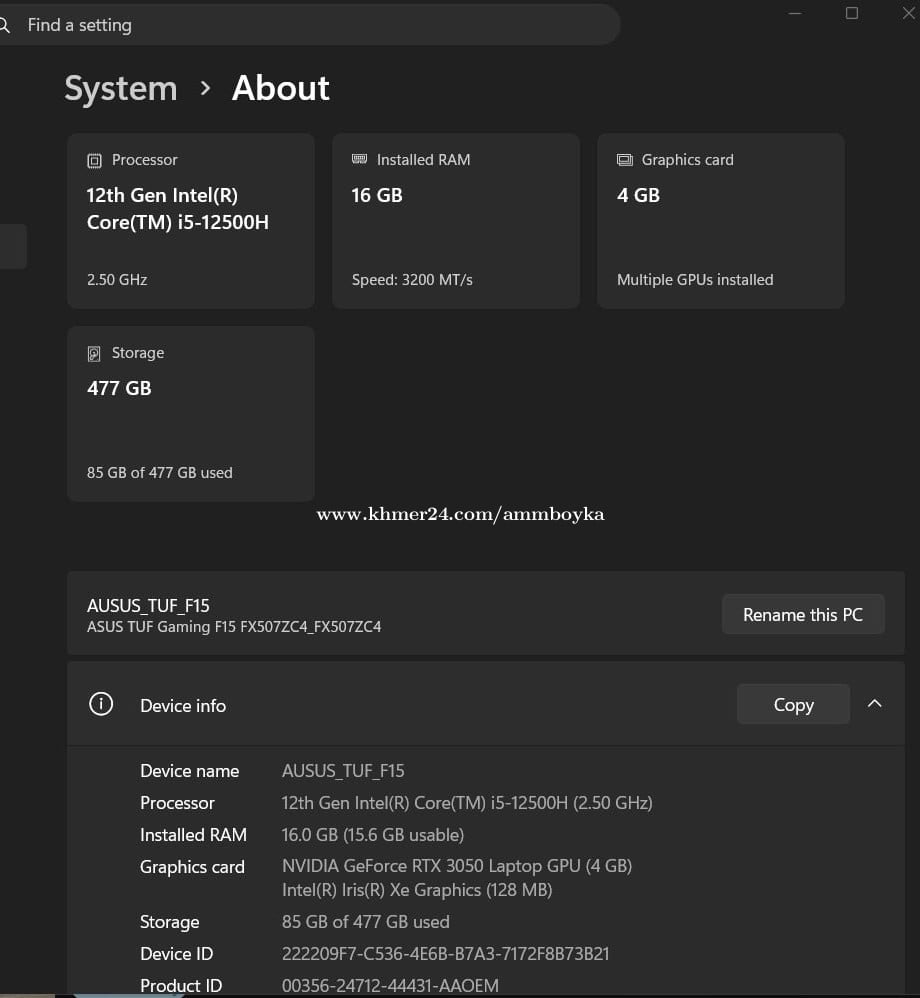The width and height of the screenshot is (920, 998).
Task: Click the Speed: 3200 MT/s text
Action: coord(413,280)
